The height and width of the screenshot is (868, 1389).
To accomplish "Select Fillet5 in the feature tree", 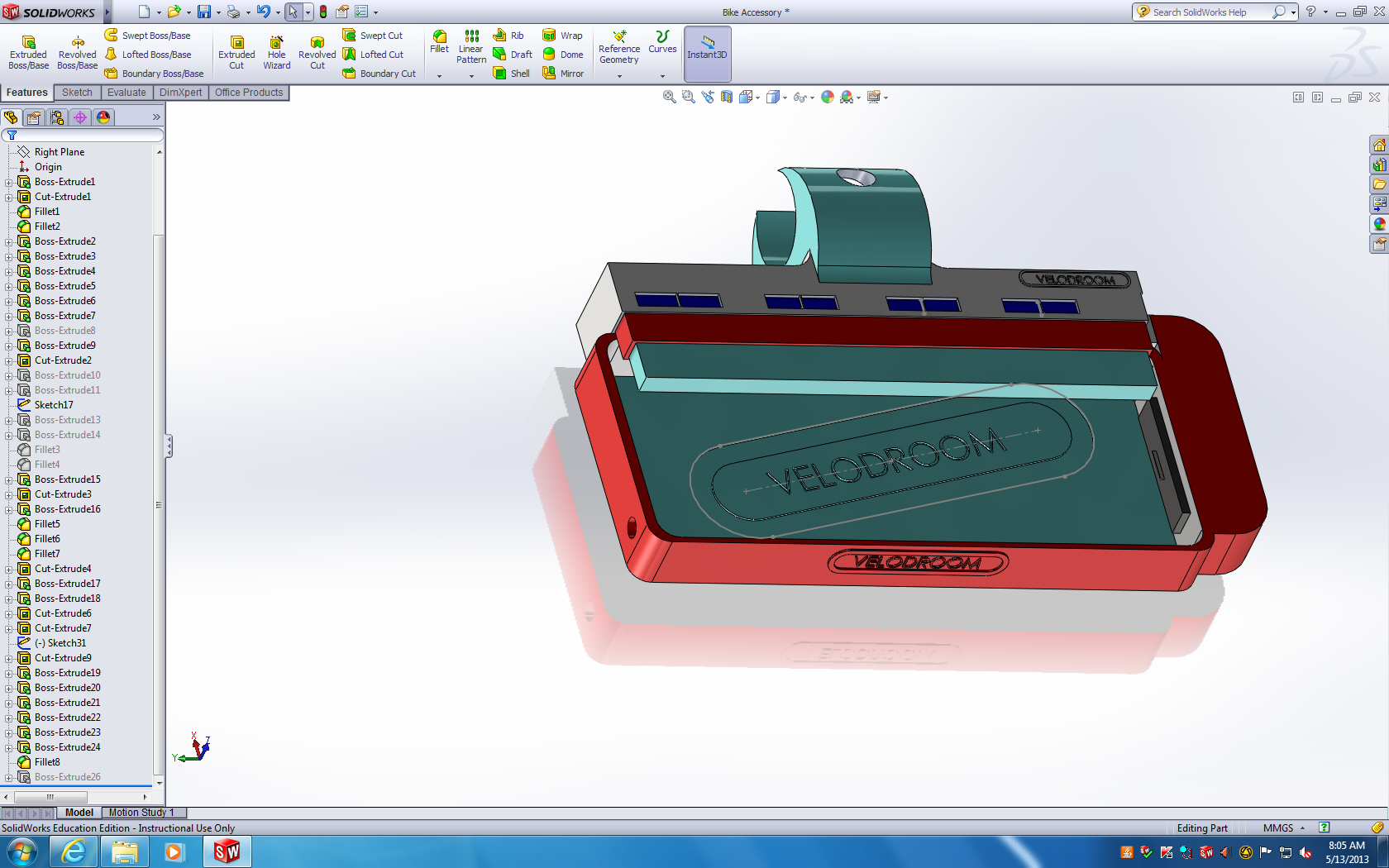I will (x=47, y=524).
